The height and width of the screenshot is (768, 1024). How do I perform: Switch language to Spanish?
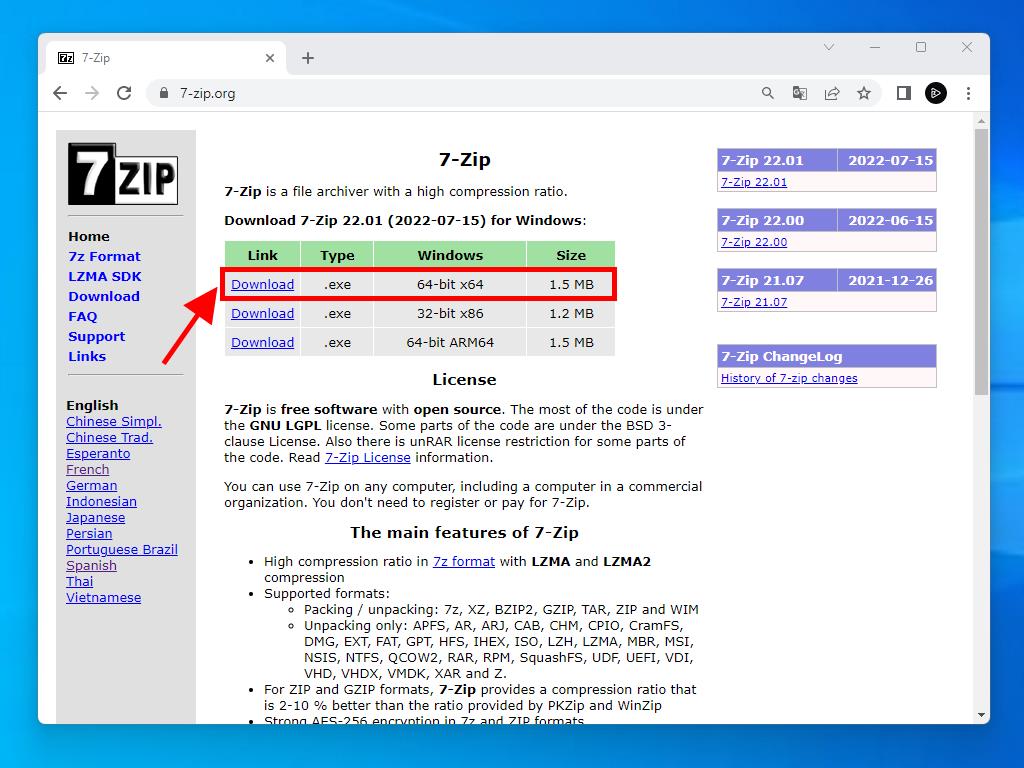pyautogui.click(x=91, y=566)
